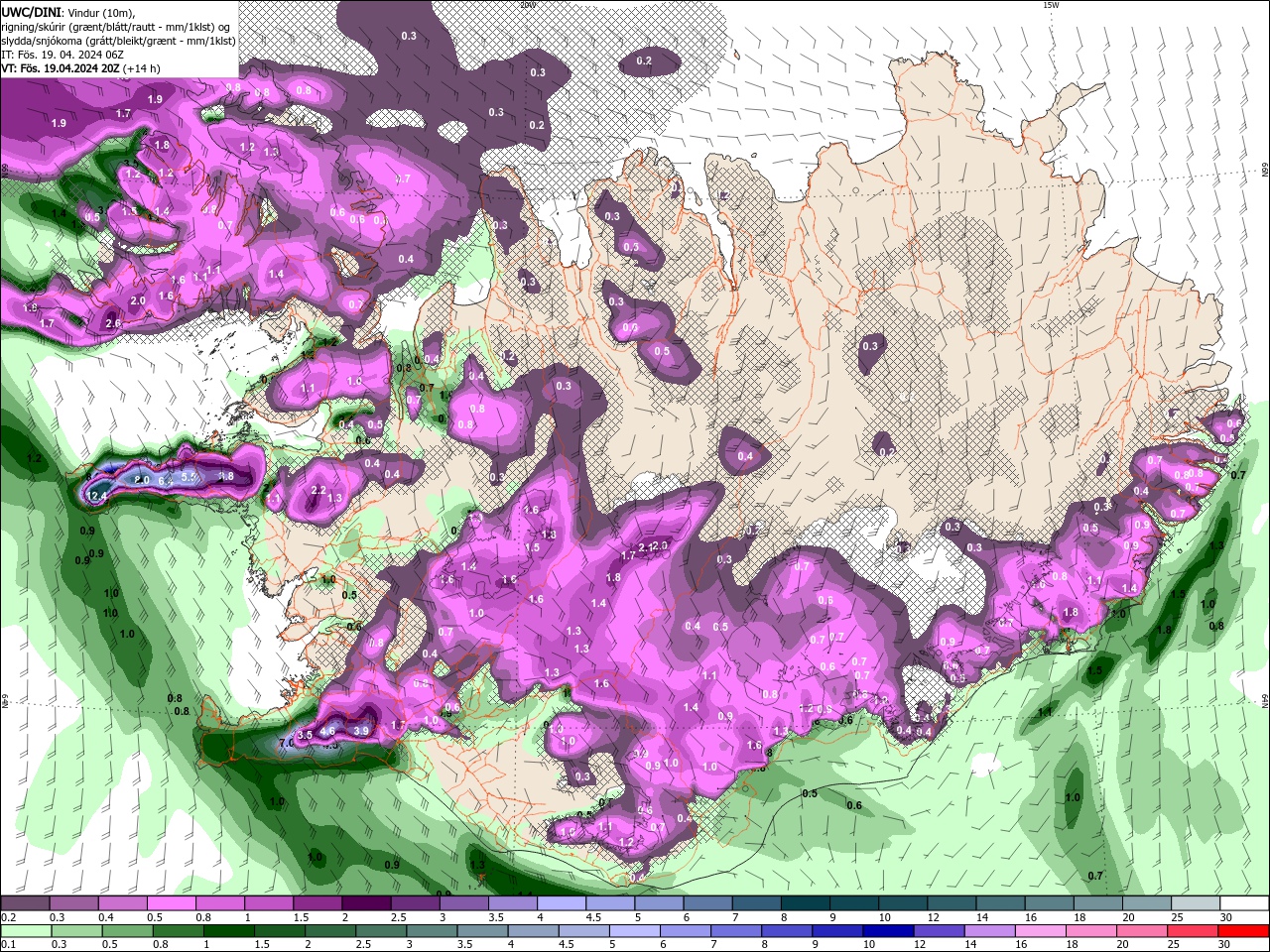The image size is (1270, 952).
Task: Click the 2.6 snowfall value on the map
Action: [113, 323]
